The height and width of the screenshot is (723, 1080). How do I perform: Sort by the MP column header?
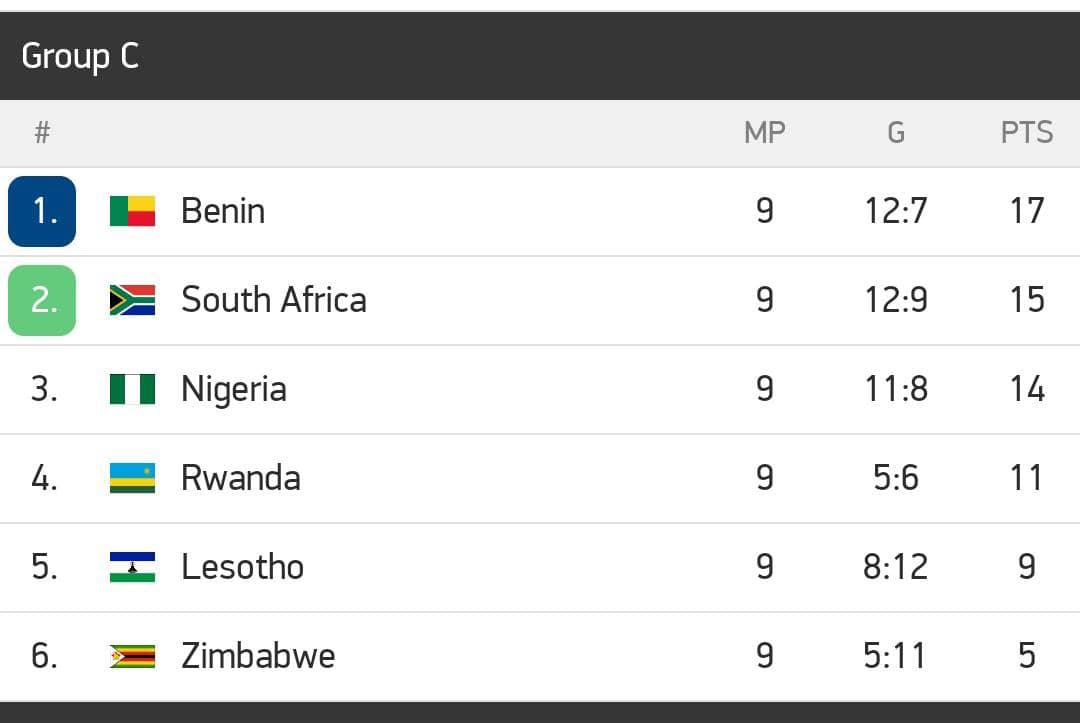765,133
